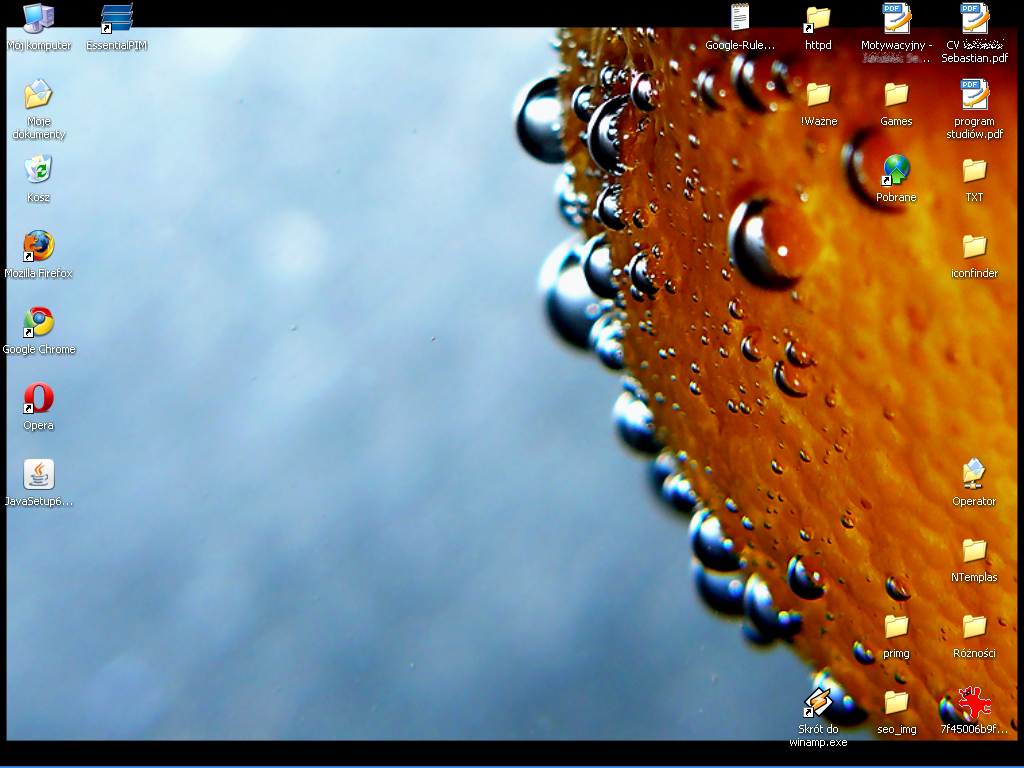Click the Pobrane shortcut icon
Screen dimensions: 1024x768
tap(896, 170)
